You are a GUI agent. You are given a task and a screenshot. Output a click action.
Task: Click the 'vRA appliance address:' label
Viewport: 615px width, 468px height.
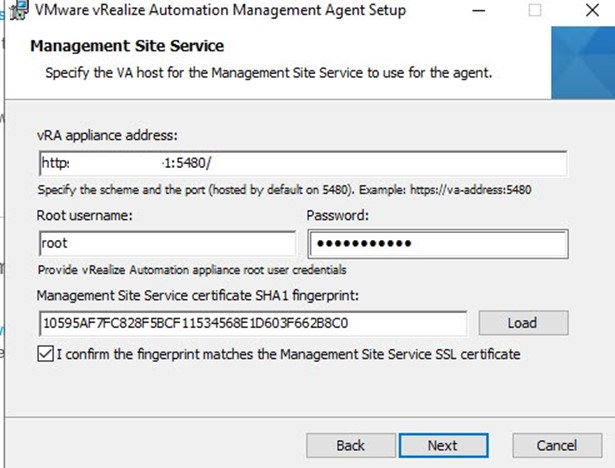(107, 135)
